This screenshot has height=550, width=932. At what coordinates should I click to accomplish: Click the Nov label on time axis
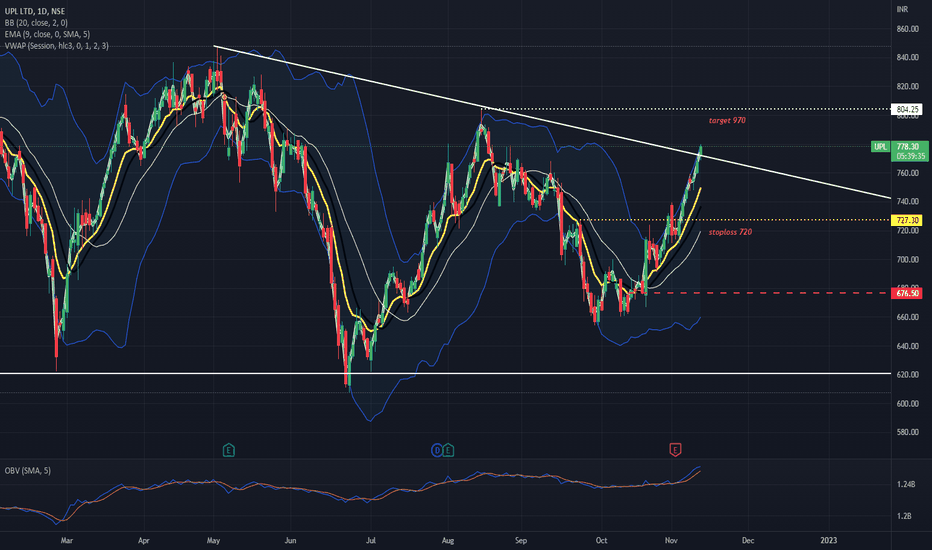click(671, 540)
